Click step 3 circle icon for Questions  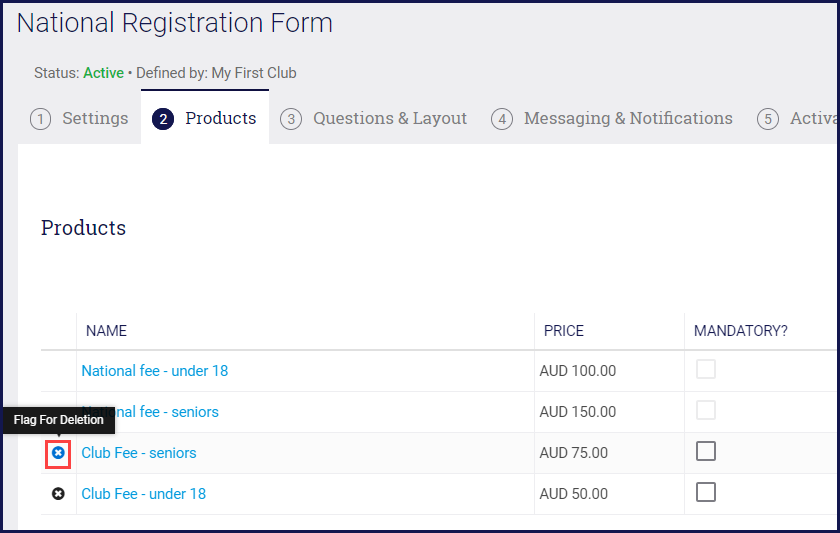click(291, 119)
